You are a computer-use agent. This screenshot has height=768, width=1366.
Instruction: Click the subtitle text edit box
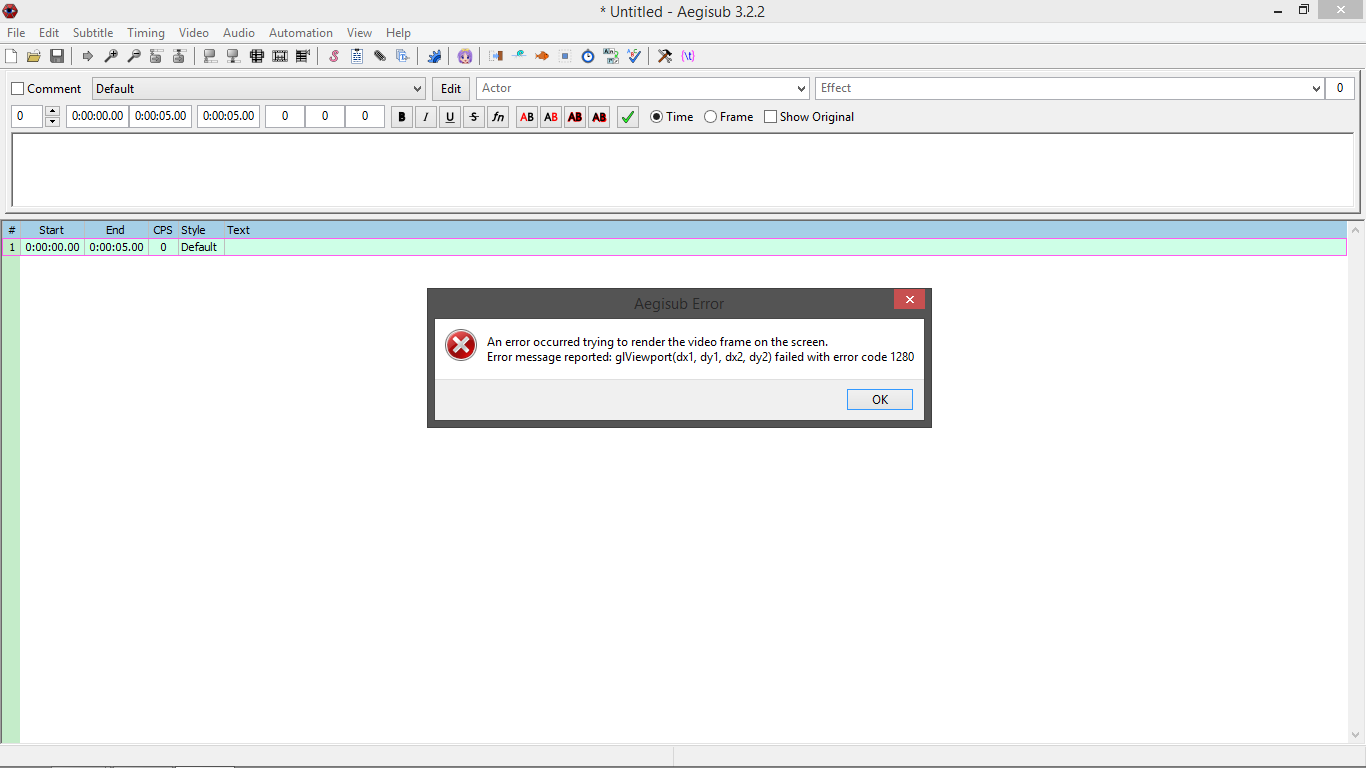tap(683, 170)
